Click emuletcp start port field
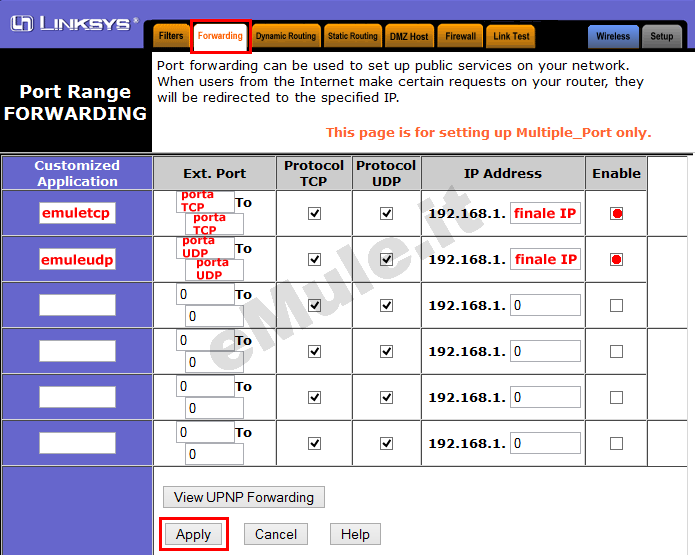This screenshot has width=695, height=555. click(205, 202)
